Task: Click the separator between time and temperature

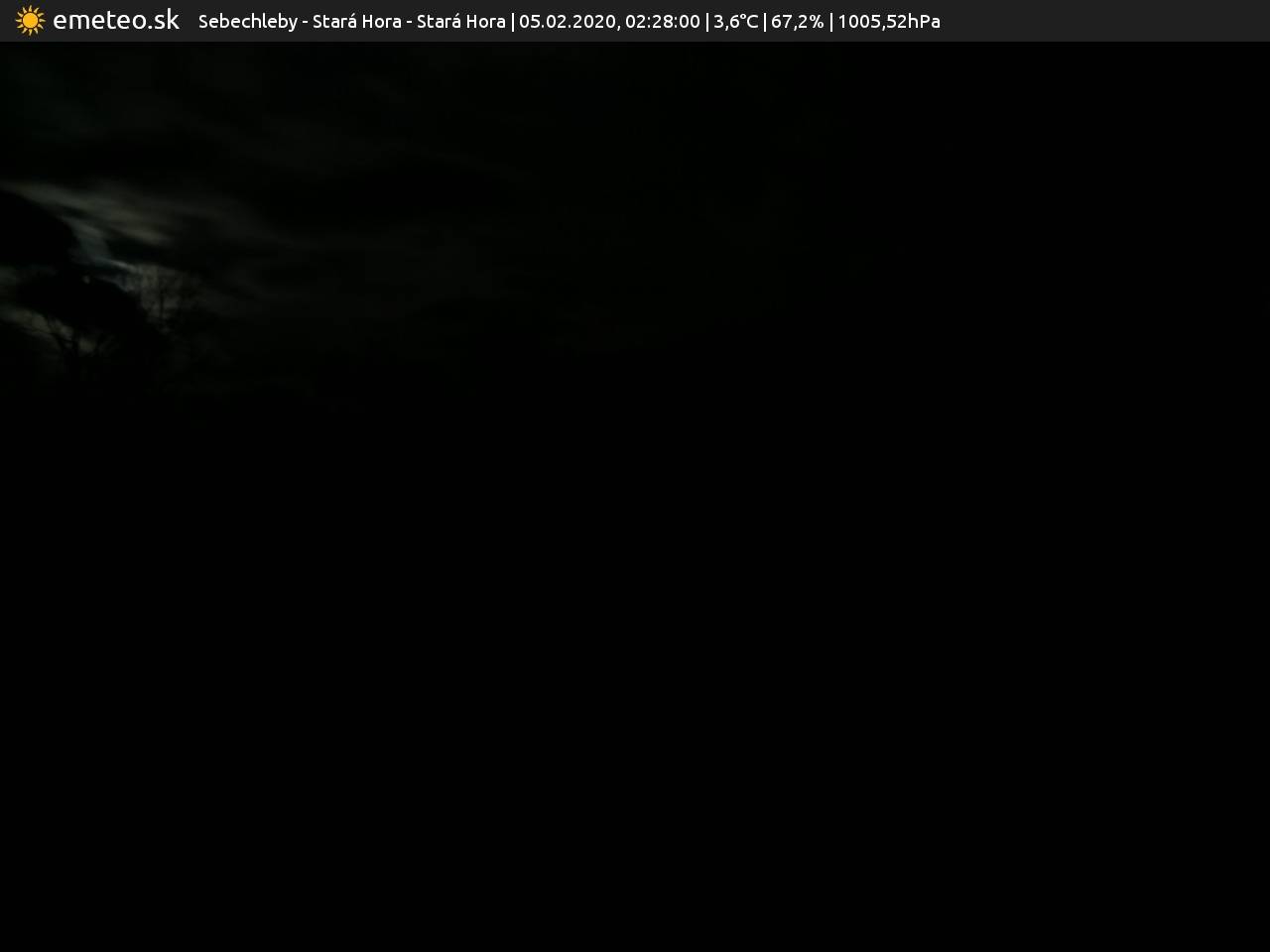Action: 706,22
